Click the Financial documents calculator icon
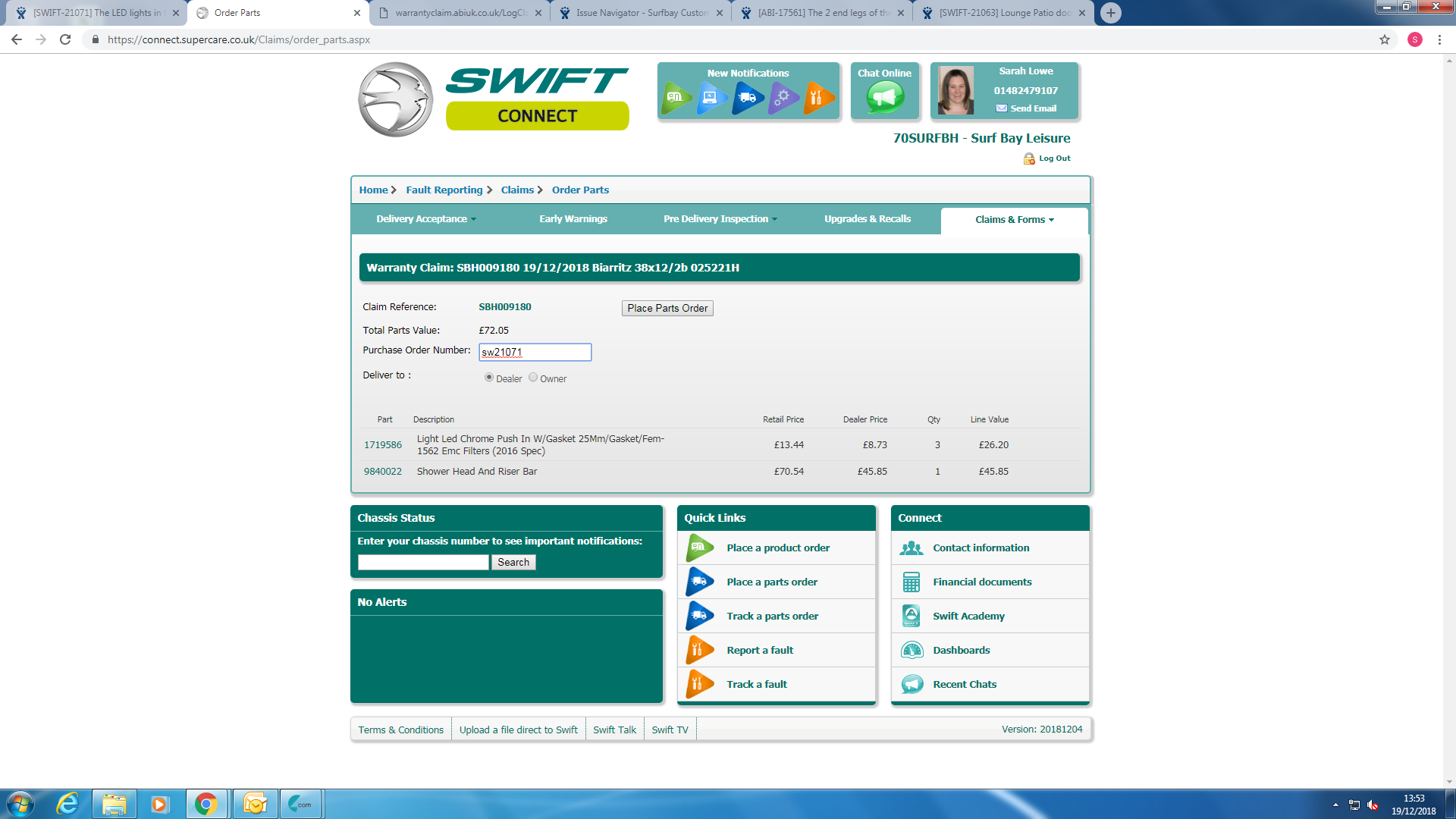1456x819 pixels. click(x=912, y=582)
